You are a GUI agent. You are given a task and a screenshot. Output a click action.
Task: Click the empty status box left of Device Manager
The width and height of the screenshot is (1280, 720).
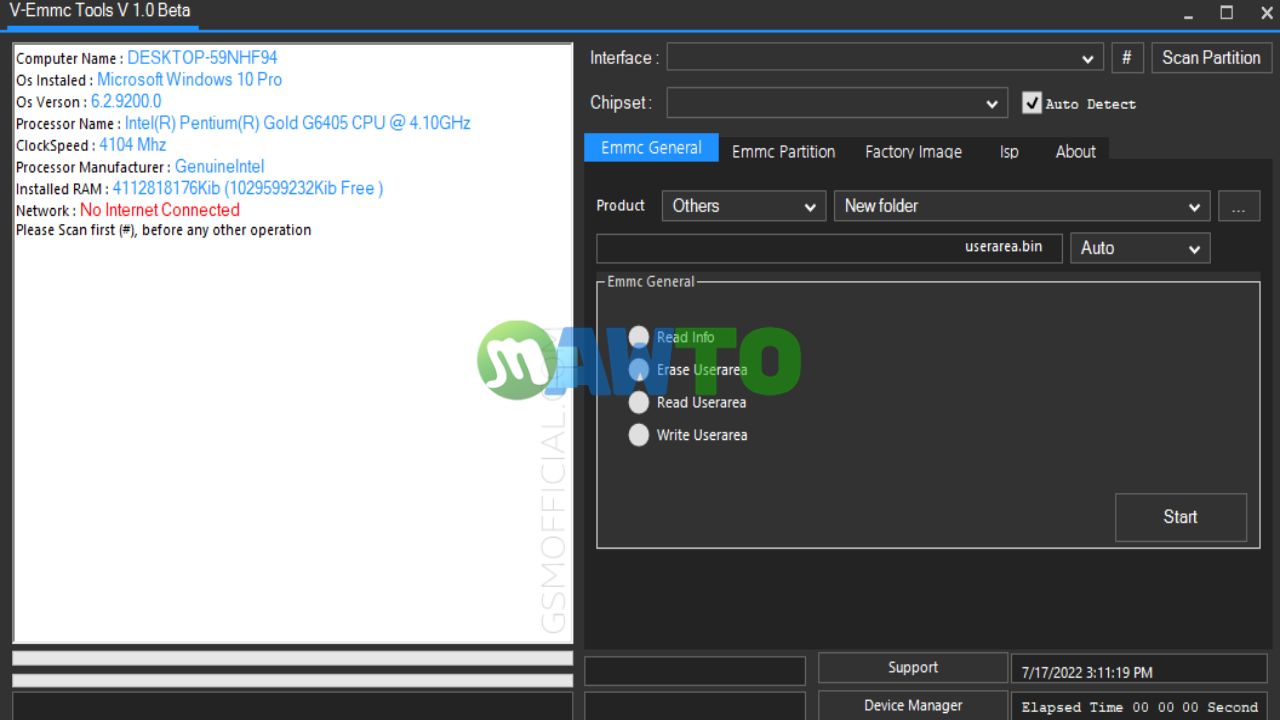(695, 706)
